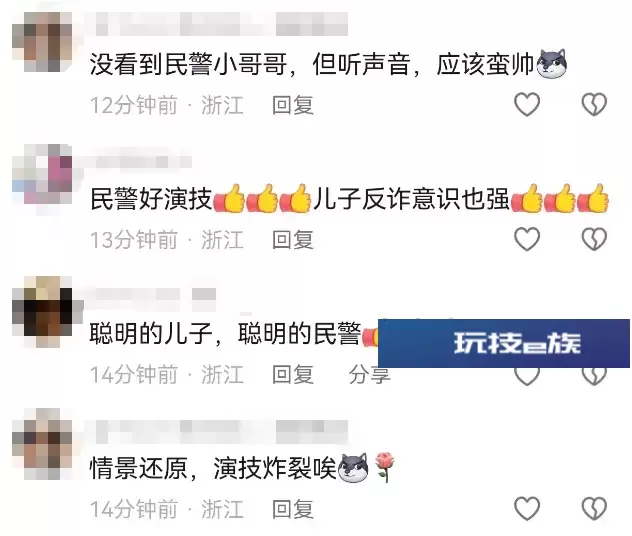The image size is (632, 536).
Task: Open the fourth commenter's avatar
Action: click(42, 443)
